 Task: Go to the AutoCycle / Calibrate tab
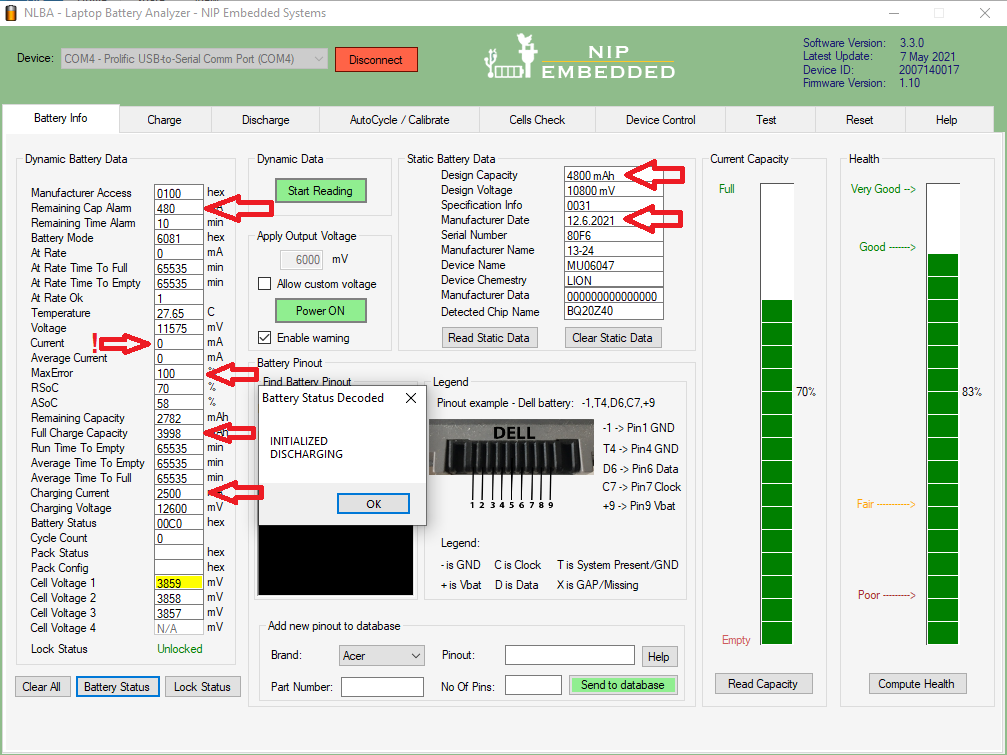399,120
